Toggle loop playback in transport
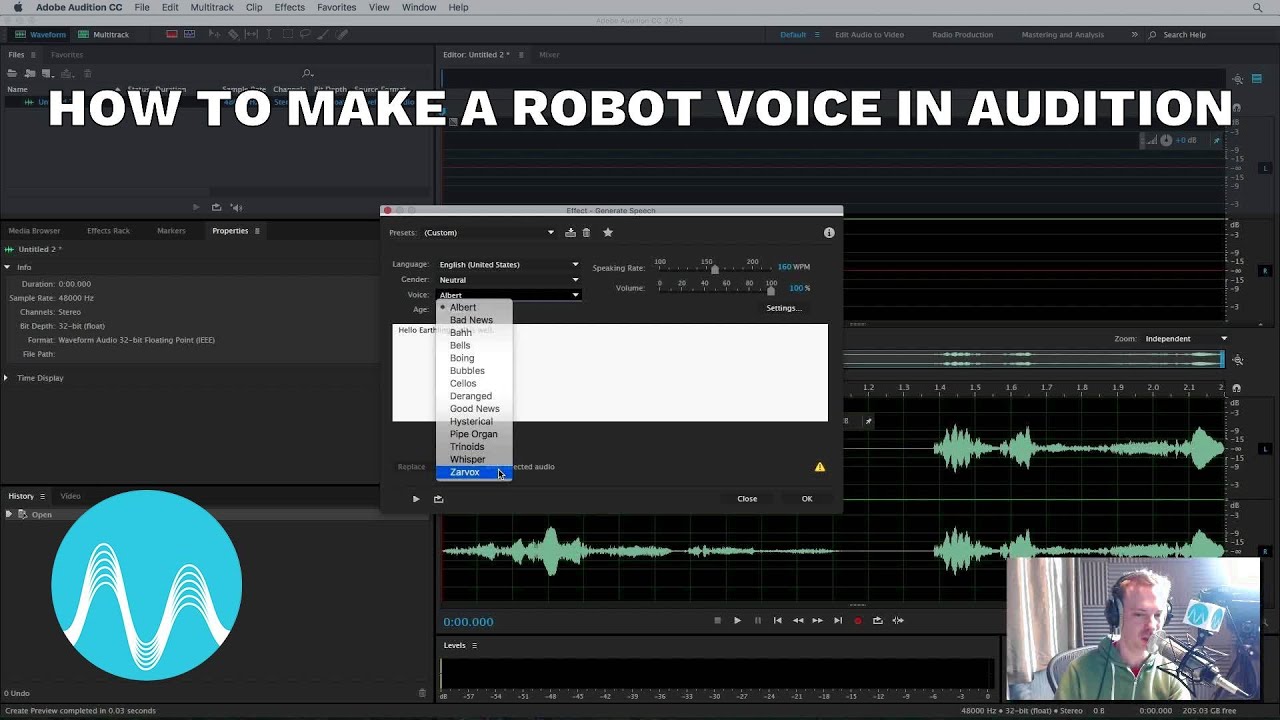 click(877, 620)
